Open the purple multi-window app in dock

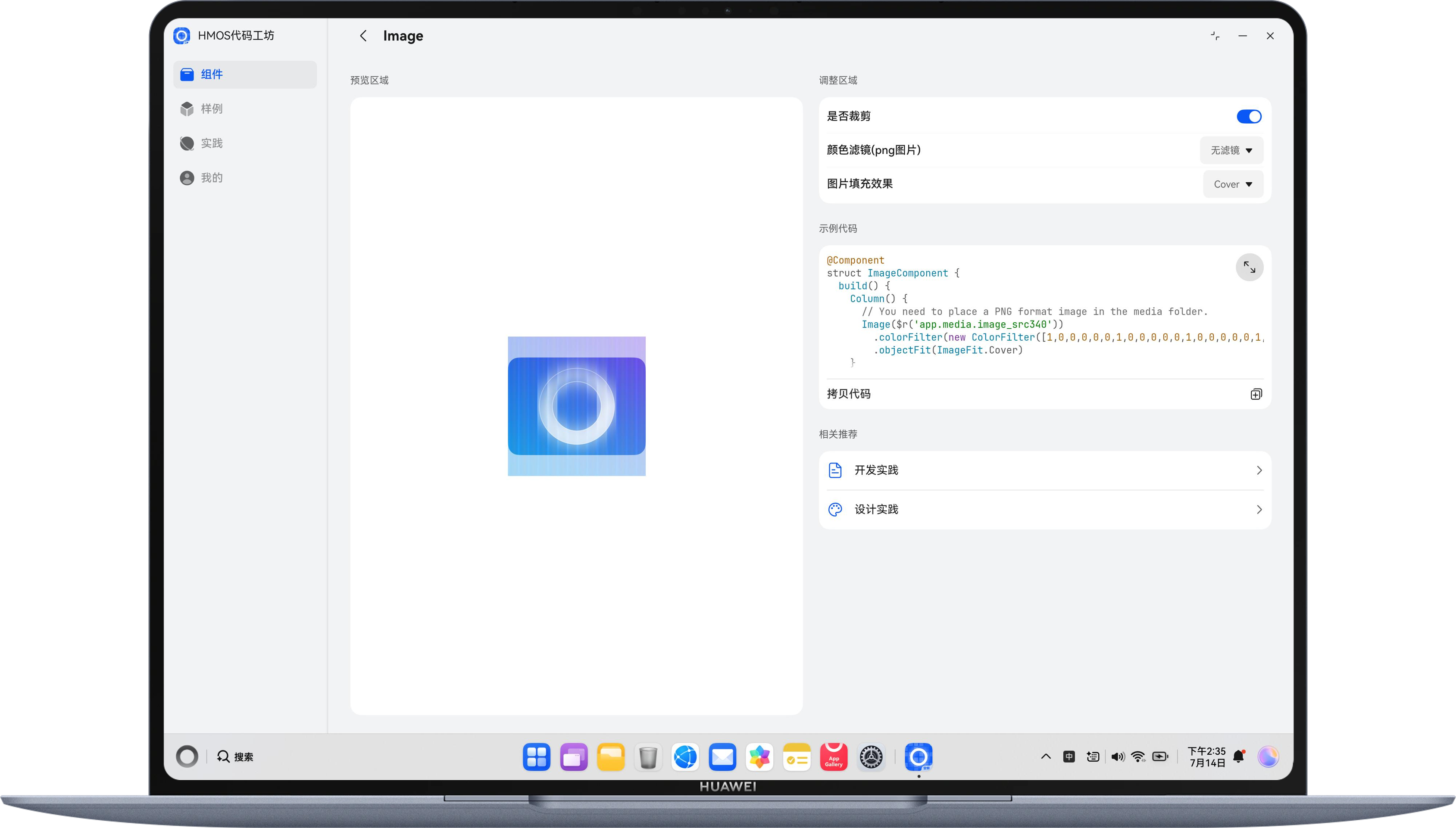(574, 757)
